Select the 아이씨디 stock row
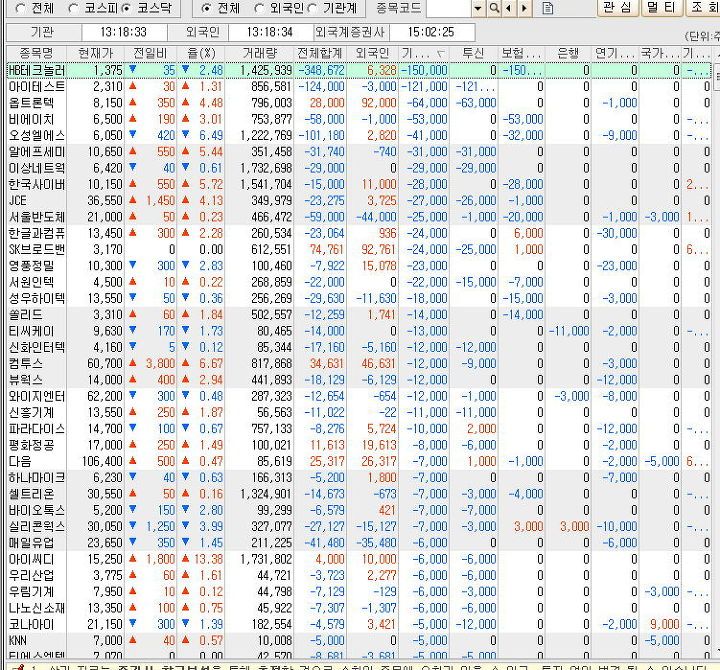Screen dimensions: 720x670 [359, 559]
